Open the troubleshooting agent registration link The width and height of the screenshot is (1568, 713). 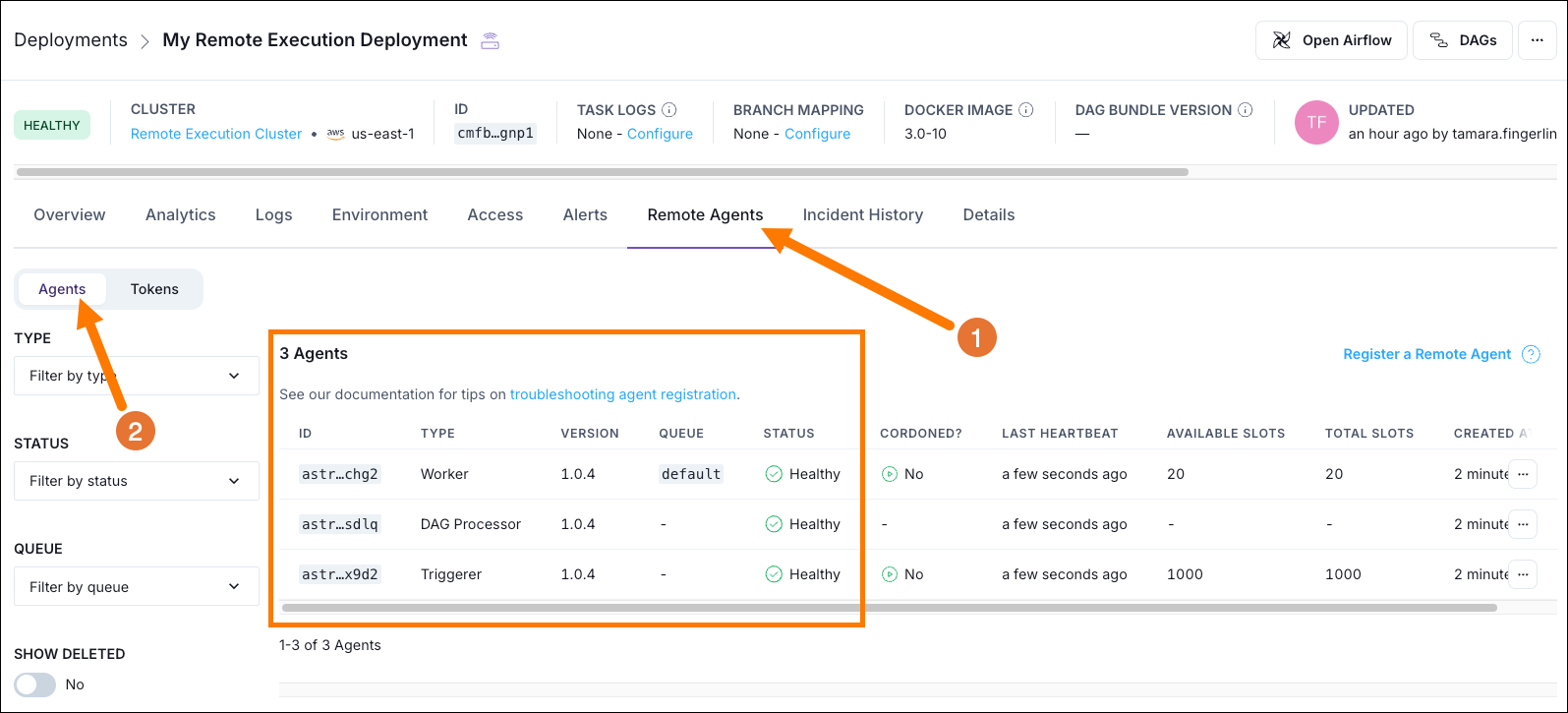[x=622, y=394]
